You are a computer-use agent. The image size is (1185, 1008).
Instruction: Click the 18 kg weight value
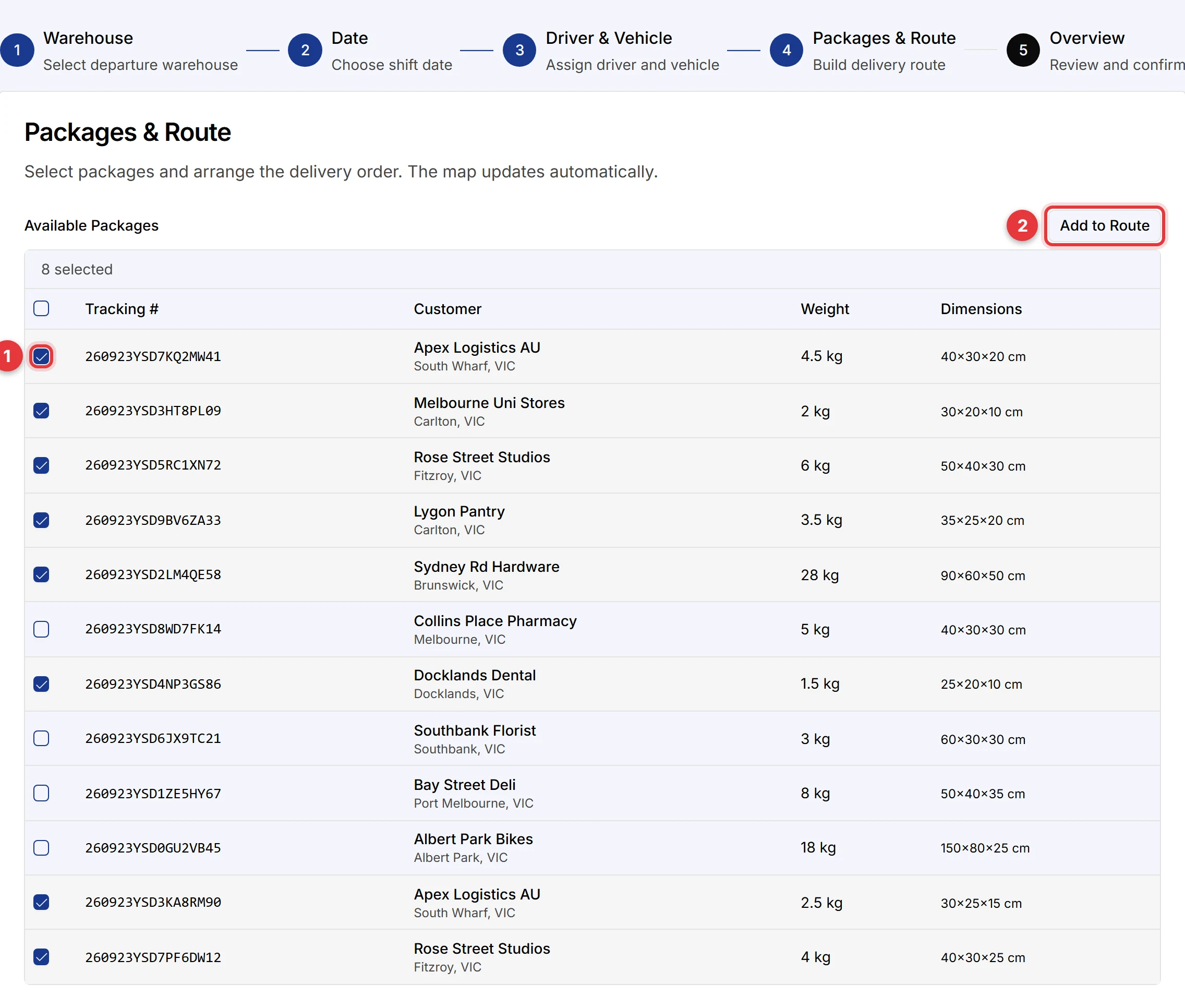point(818,848)
